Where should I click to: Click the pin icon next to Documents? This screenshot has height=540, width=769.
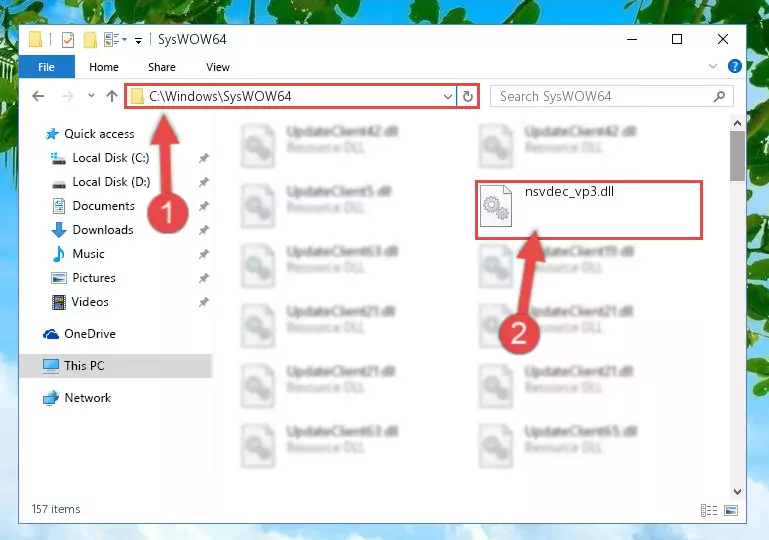pos(204,206)
